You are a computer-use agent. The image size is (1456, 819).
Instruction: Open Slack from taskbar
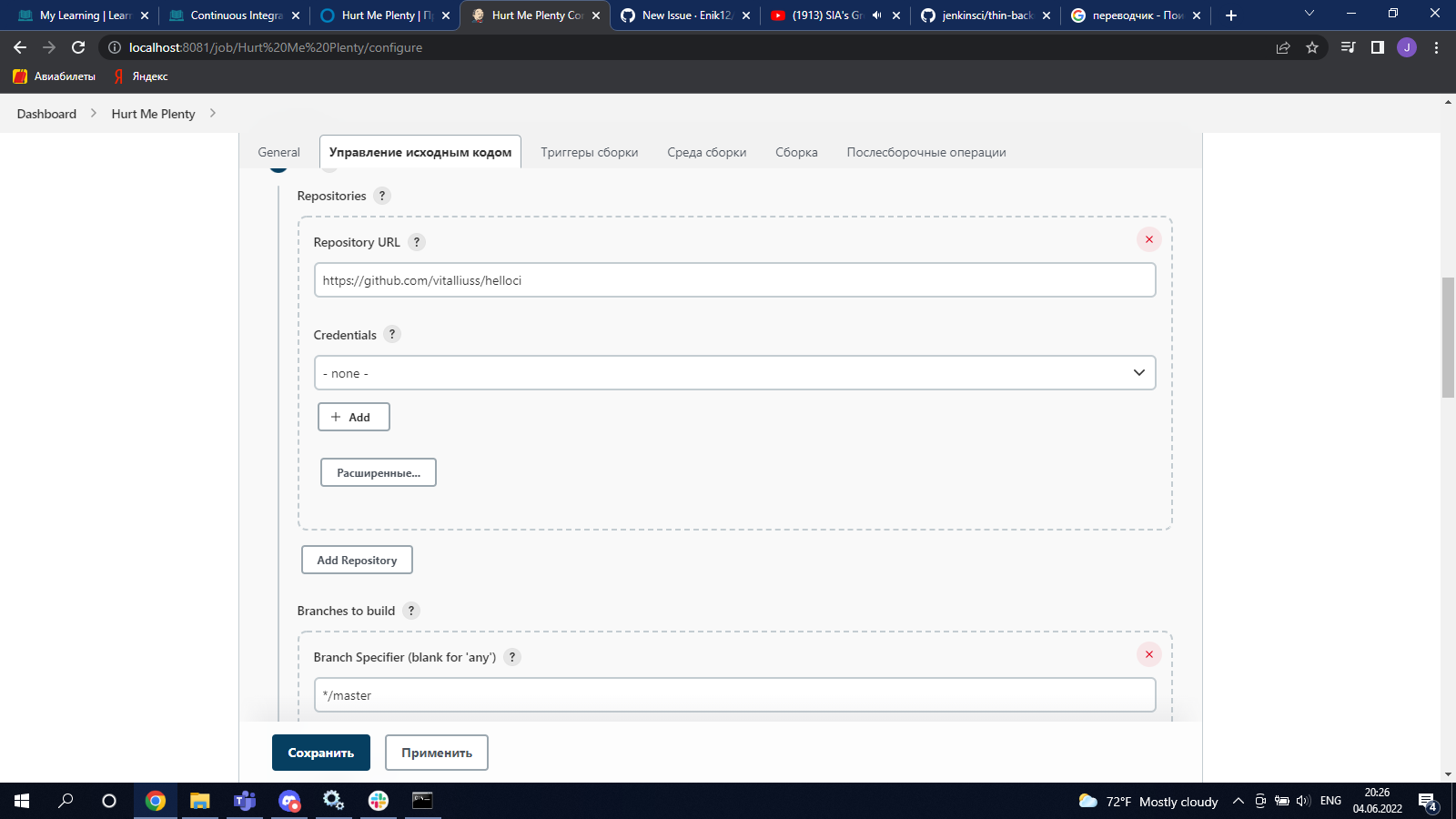pos(379,801)
